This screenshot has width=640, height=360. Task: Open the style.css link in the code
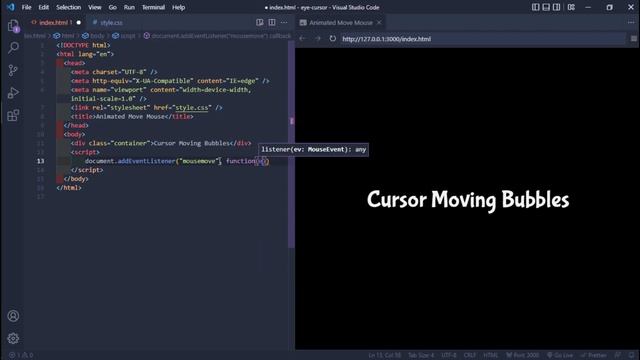191,107
